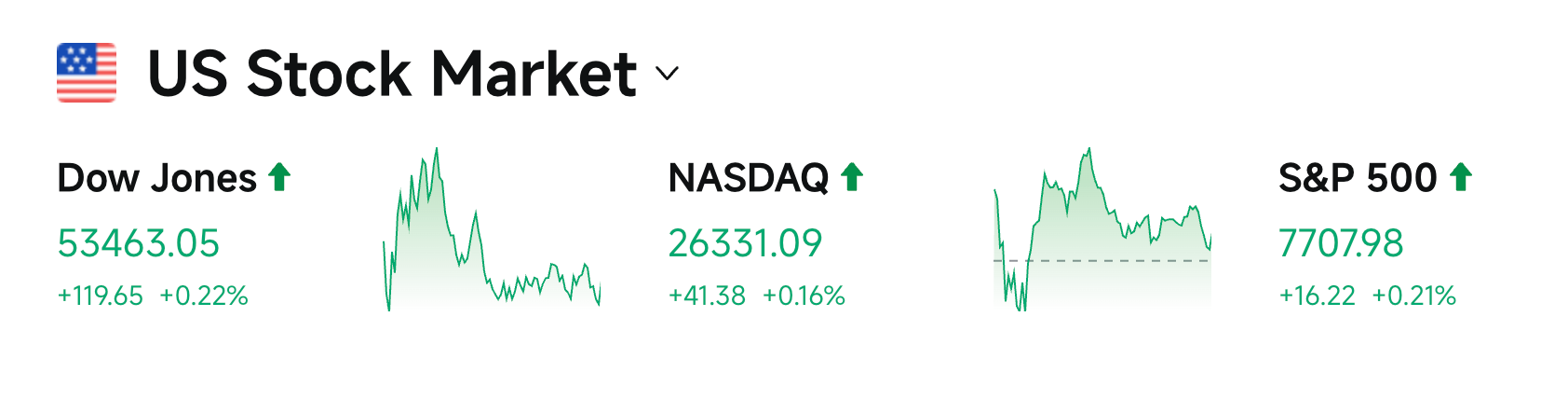The width and height of the screenshot is (1568, 399).
Task: Click Dow Jones change +119.65
Action: [101, 296]
